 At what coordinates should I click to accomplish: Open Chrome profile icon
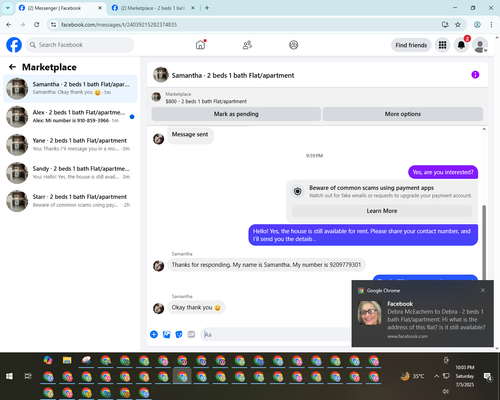tap(477, 24)
